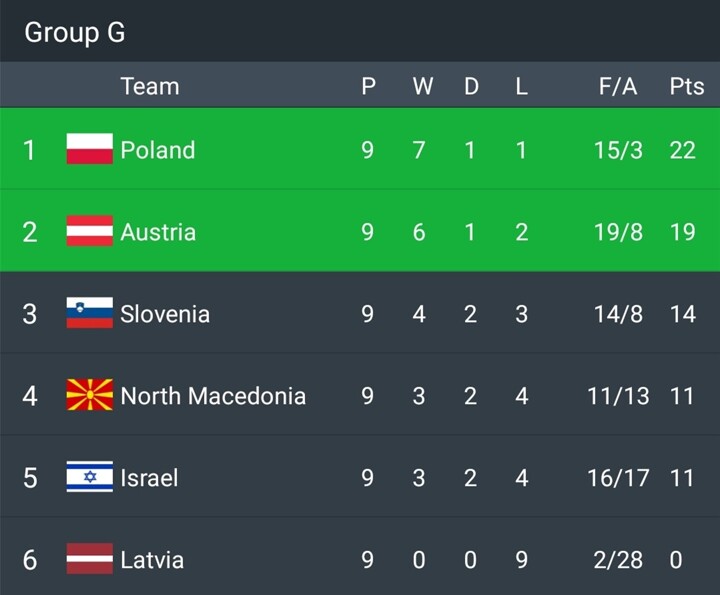
Task: Click Poland's 22 points value
Action: pos(682,150)
